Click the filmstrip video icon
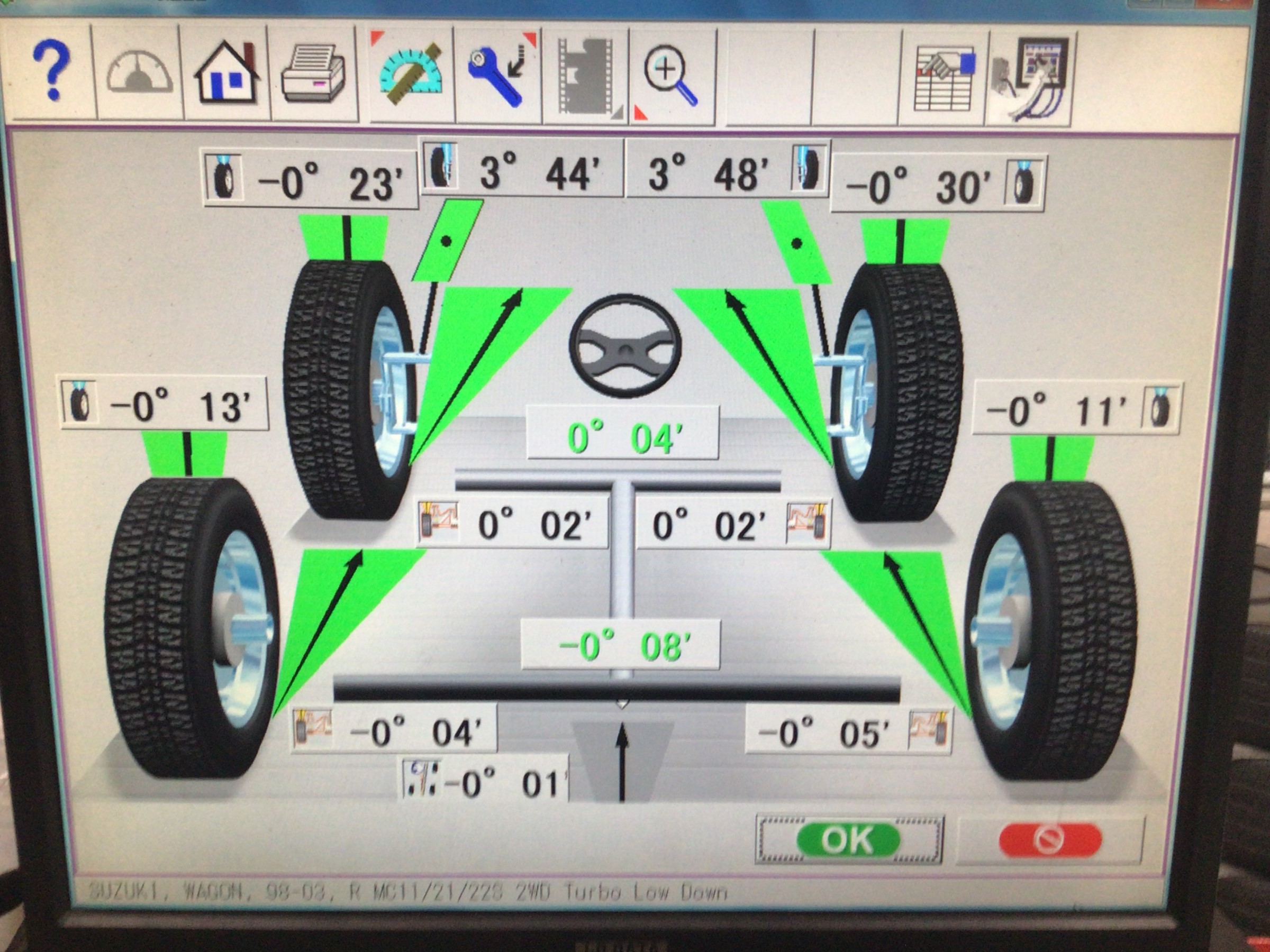Screen dimensions: 1270x952 coord(586,76)
